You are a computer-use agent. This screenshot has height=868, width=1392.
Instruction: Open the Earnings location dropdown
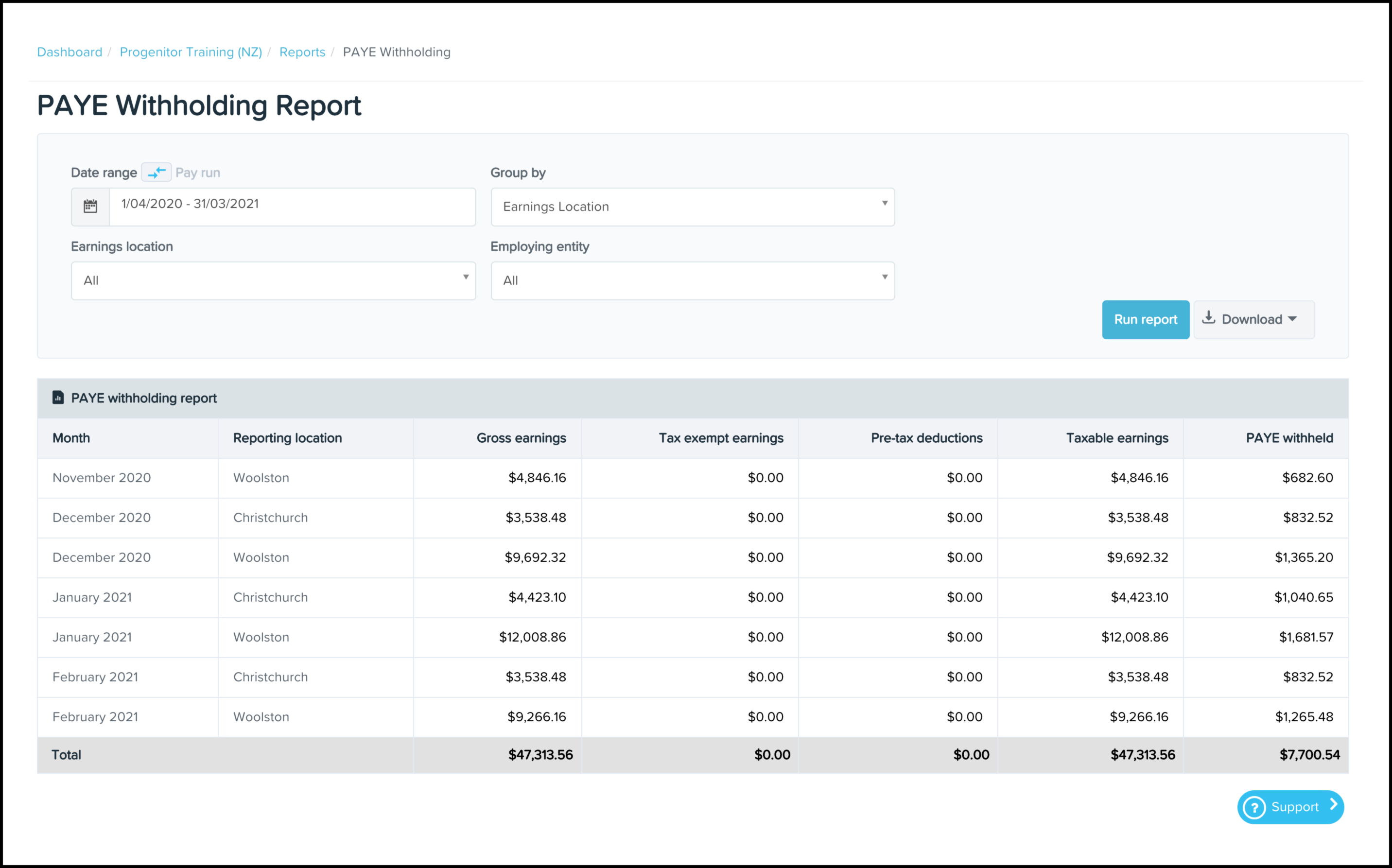(273, 281)
